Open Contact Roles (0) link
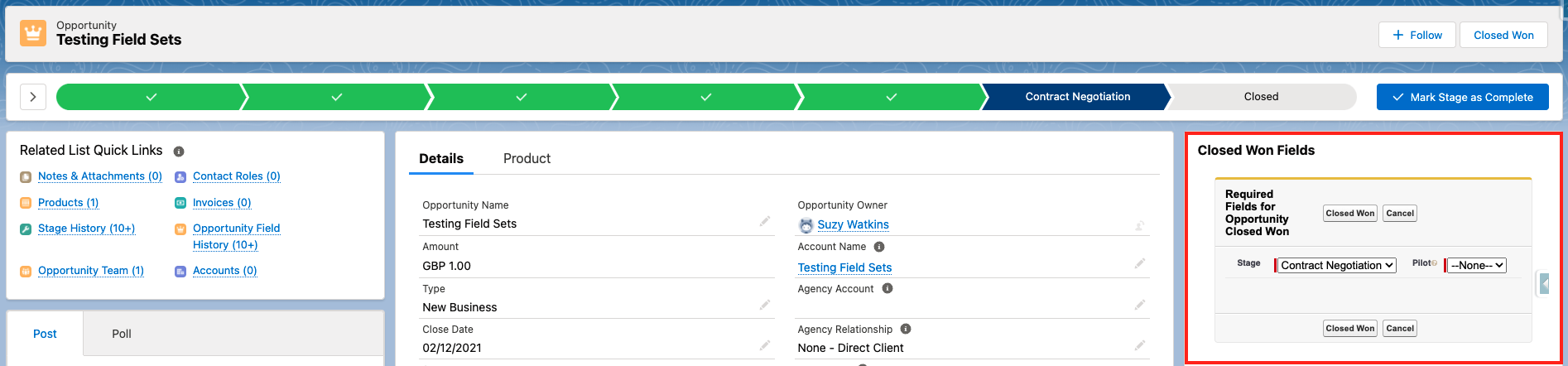1568x366 pixels. [237, 176]
